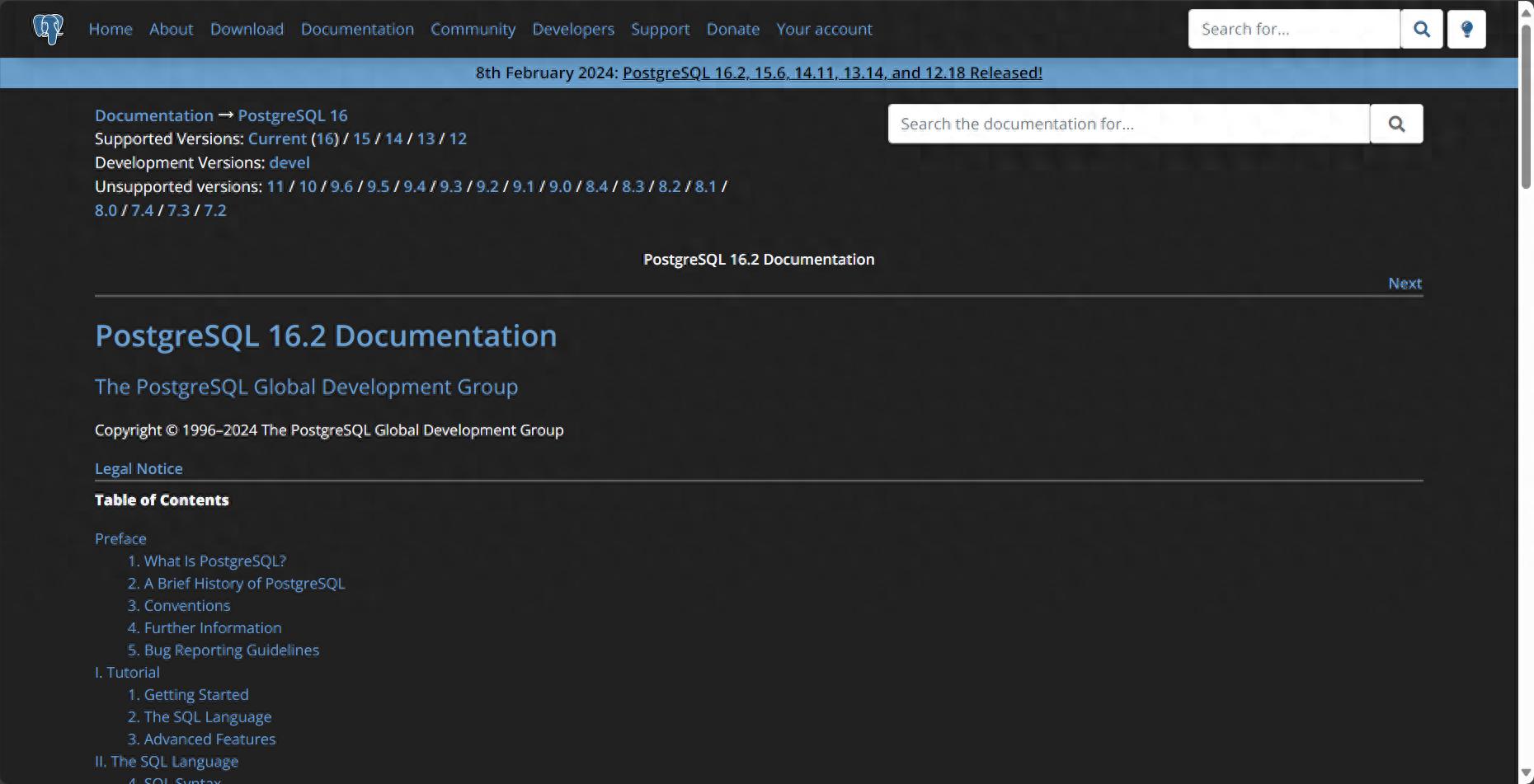The height and width of the screenshot is (784, 1534).
Task: Open the Donate menu item
Action: [x=732, y=29]
